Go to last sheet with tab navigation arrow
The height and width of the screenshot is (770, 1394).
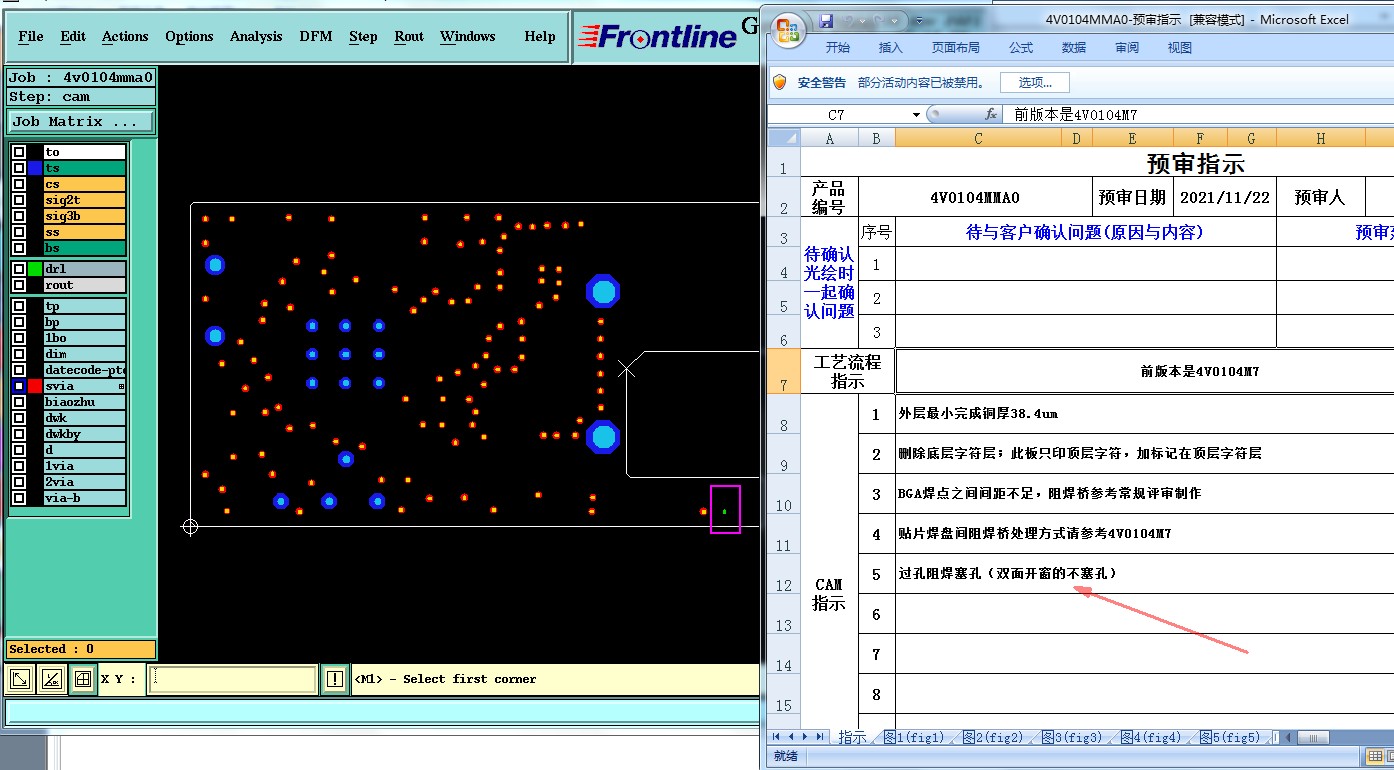coord(820,737)
